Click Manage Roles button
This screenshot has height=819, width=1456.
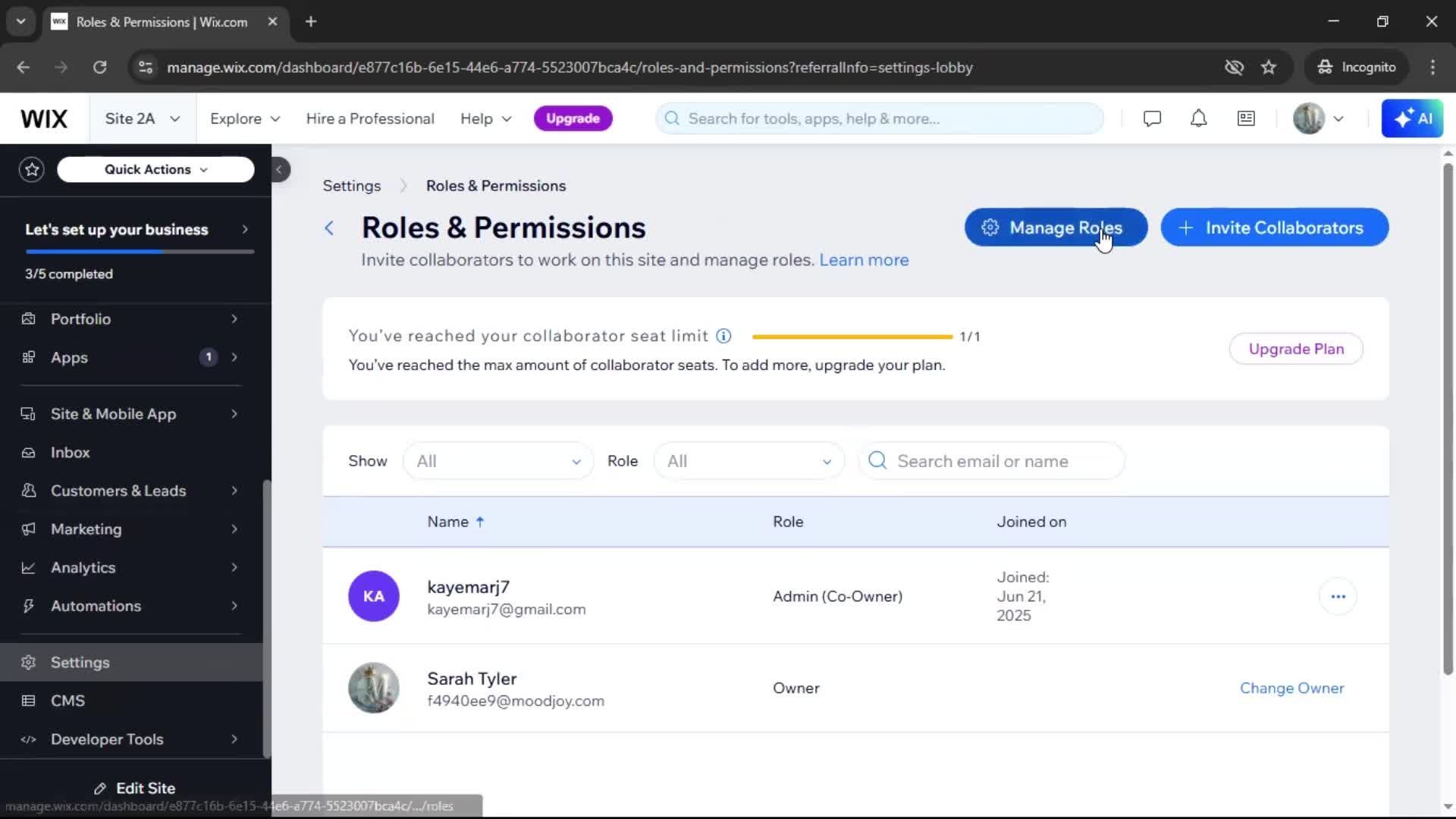click(1056, 227)
